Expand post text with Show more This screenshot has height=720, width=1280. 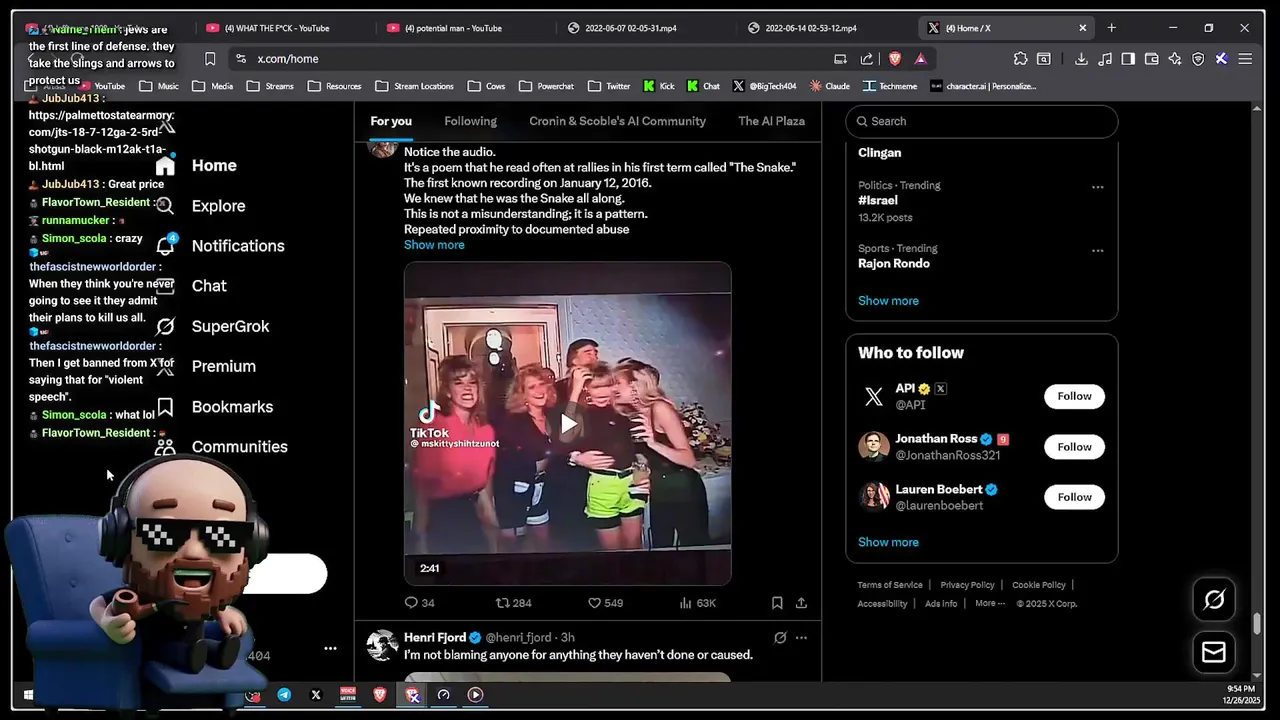(x=434, y=245)
